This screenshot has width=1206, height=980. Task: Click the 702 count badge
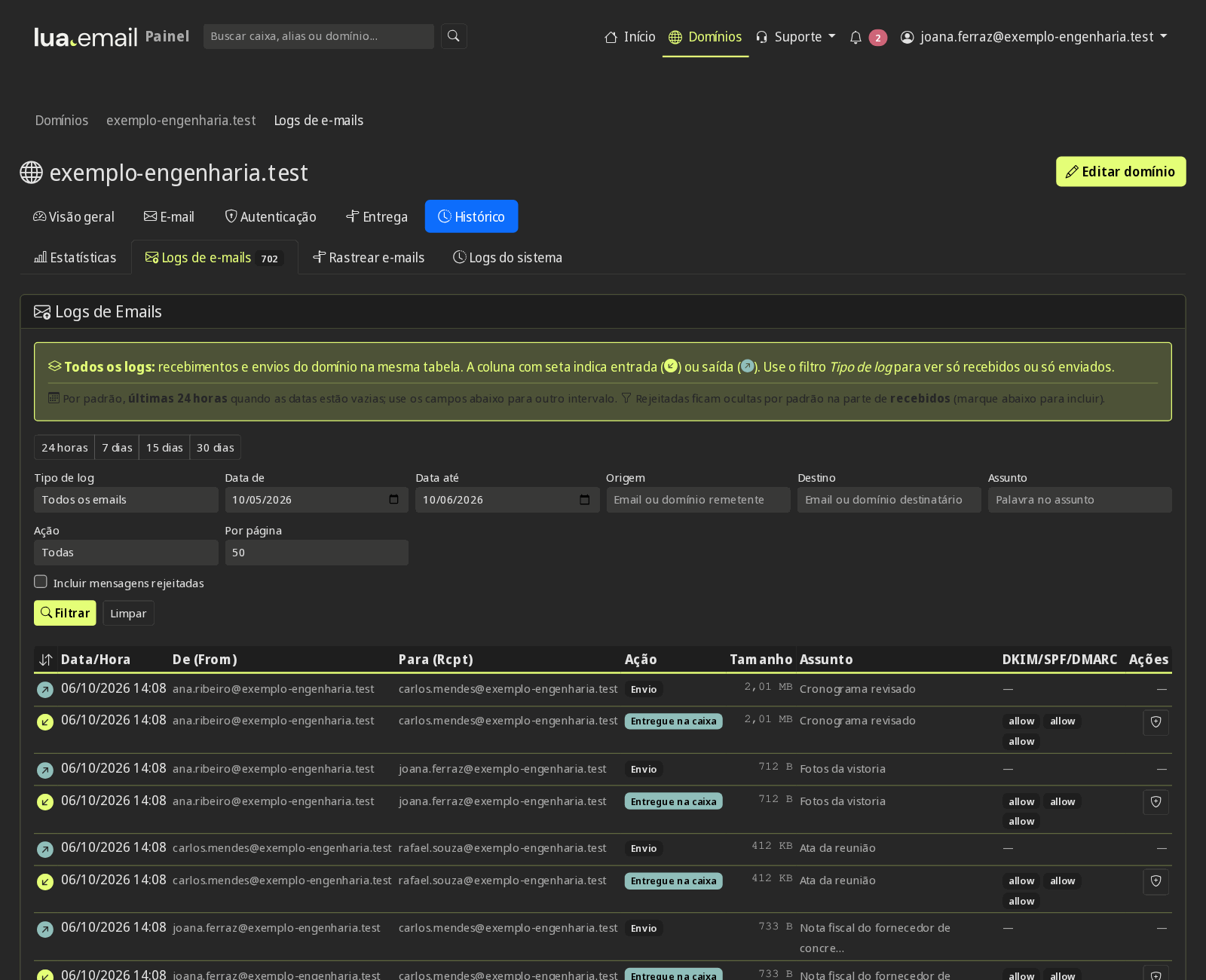[x=269, y=259]
